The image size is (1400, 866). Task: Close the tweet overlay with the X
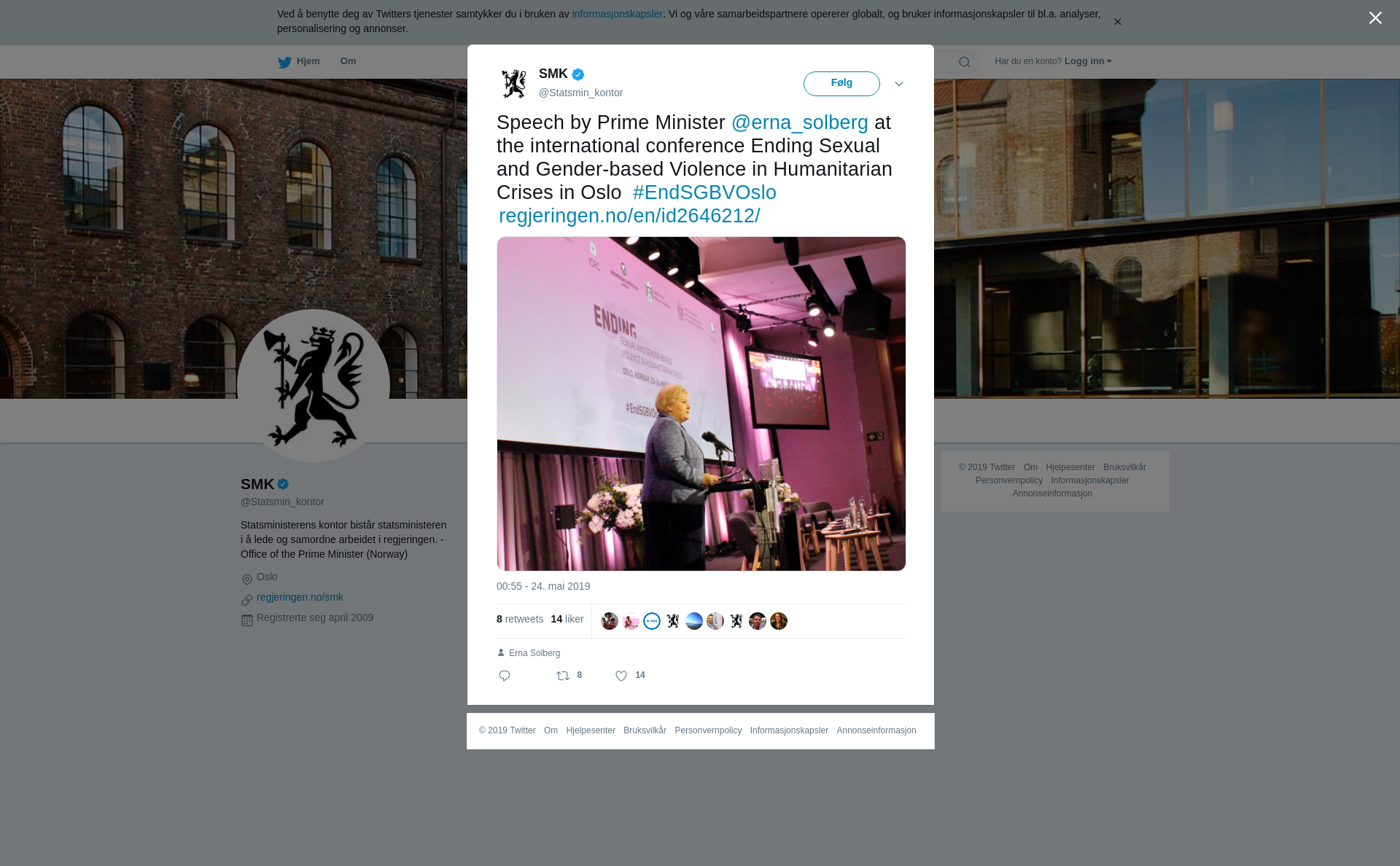(x=1375, y=17)
